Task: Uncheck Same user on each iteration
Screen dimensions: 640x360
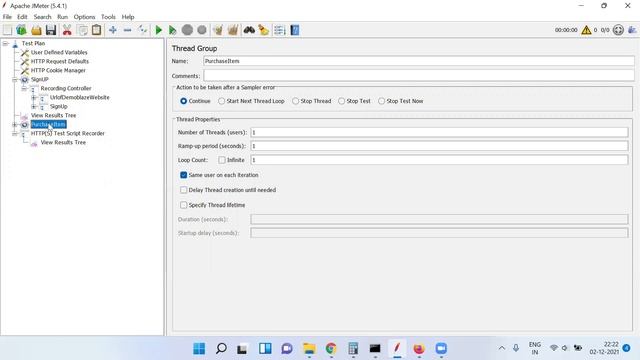Action: 184,175
